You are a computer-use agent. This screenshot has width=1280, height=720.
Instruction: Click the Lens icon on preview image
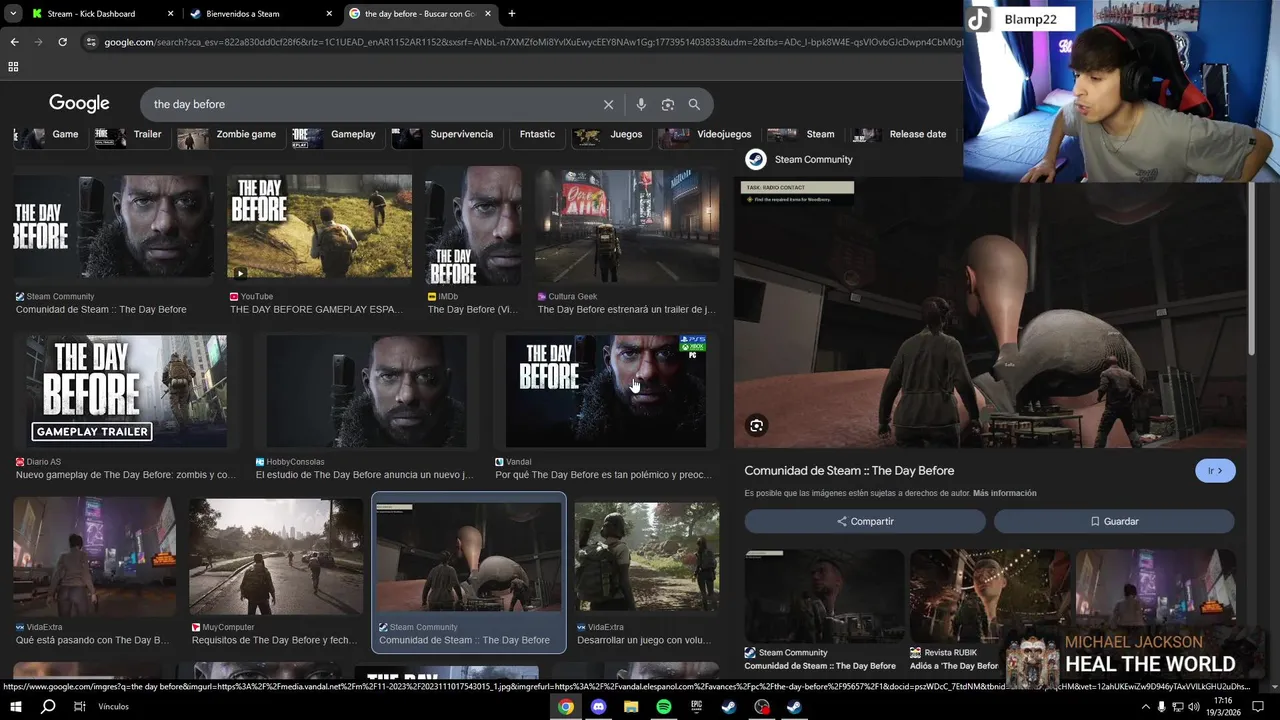click(756, 426)
